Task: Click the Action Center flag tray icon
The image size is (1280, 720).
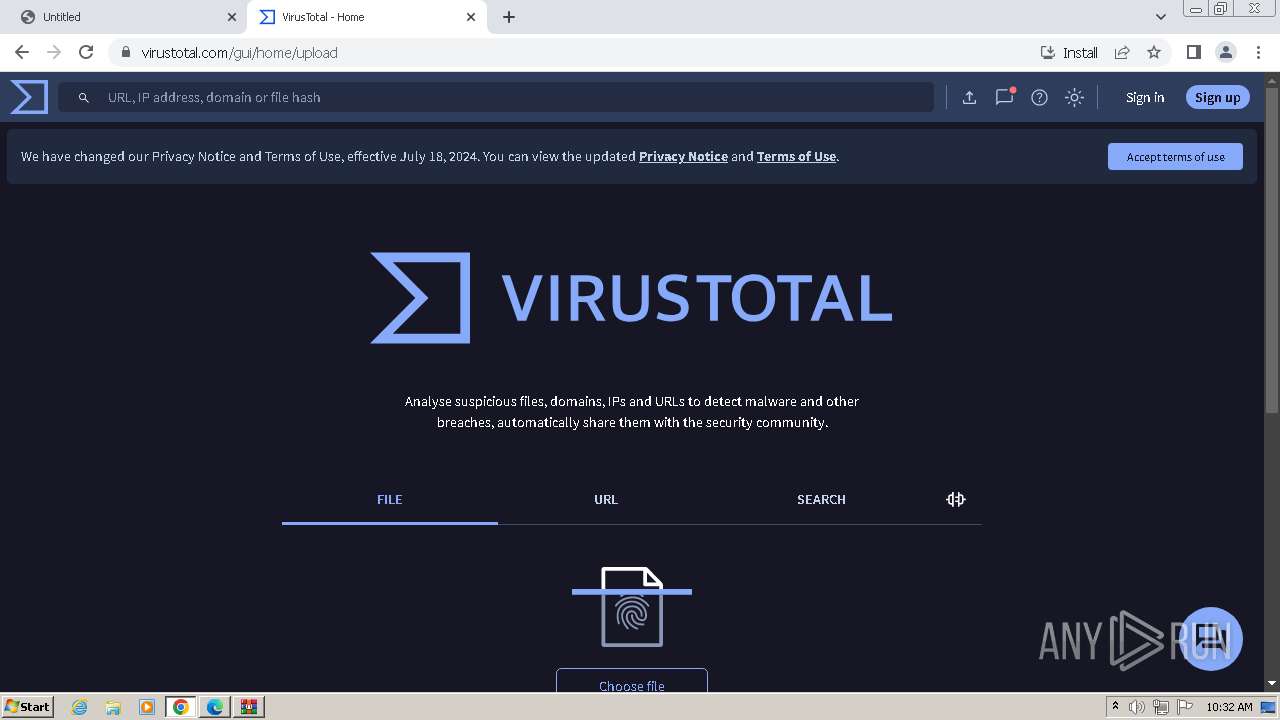Action: click(1185, 707)
